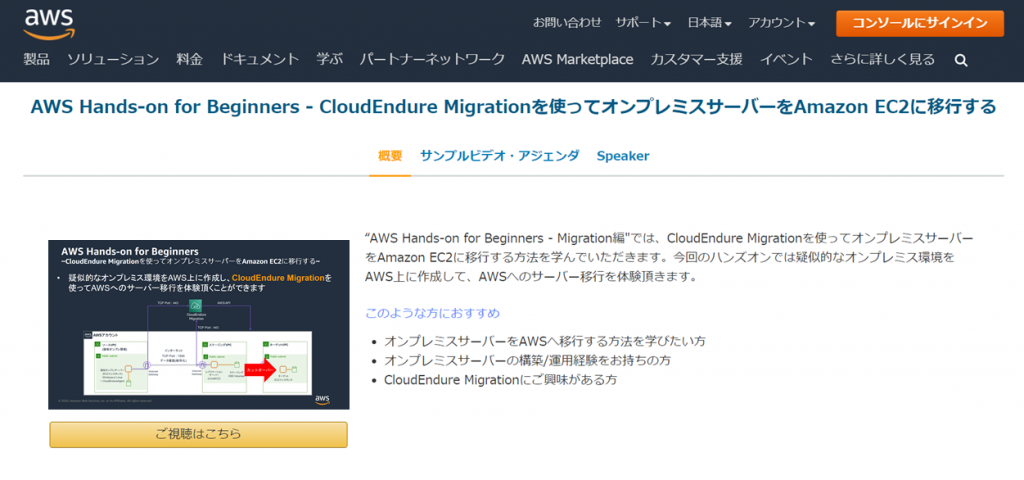1024x480 pixels.
Task: Open ドキュメント menu
Action: [x=260, y=59]
